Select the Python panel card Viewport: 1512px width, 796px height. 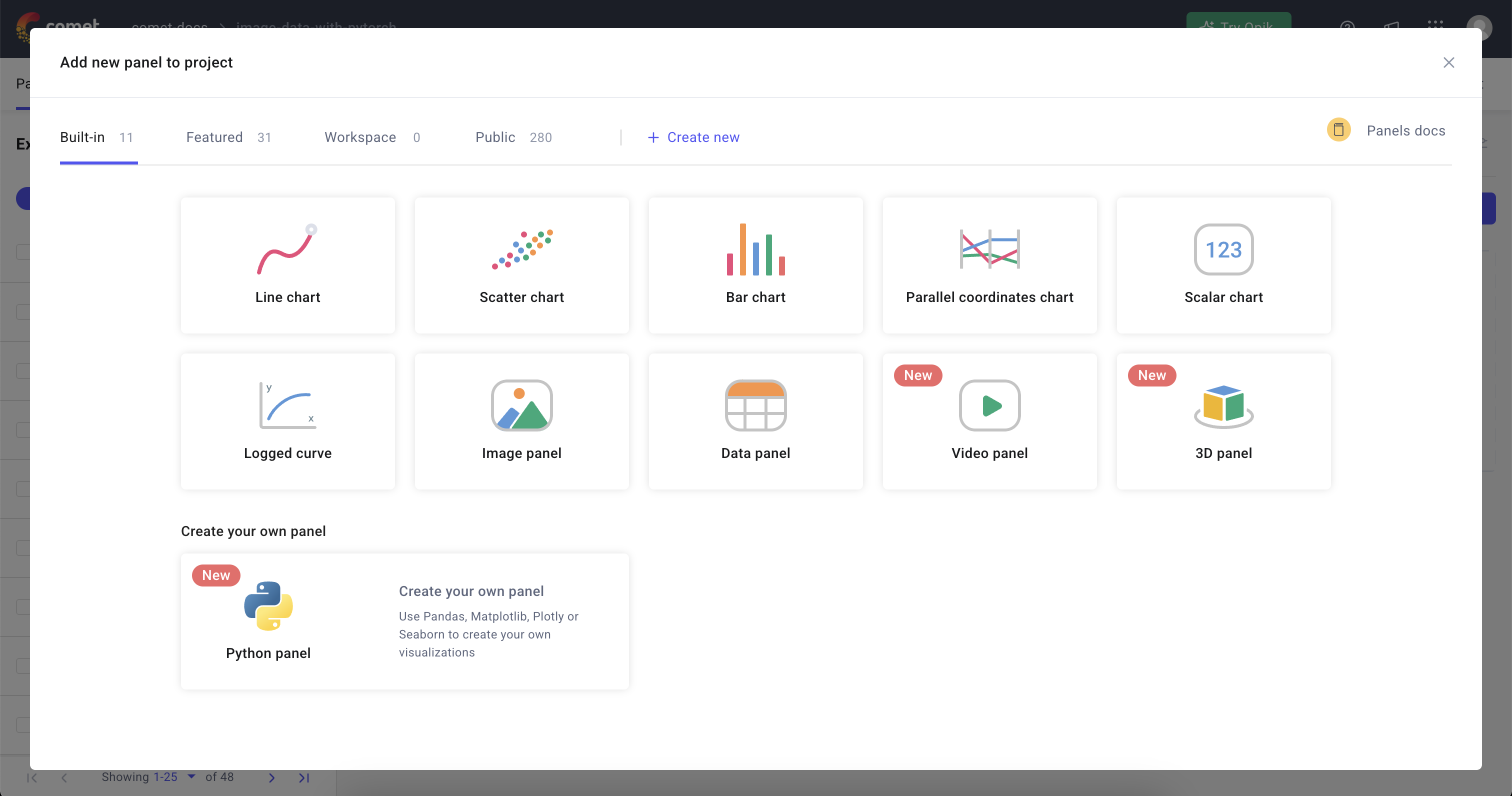click(x=404, y=621)
